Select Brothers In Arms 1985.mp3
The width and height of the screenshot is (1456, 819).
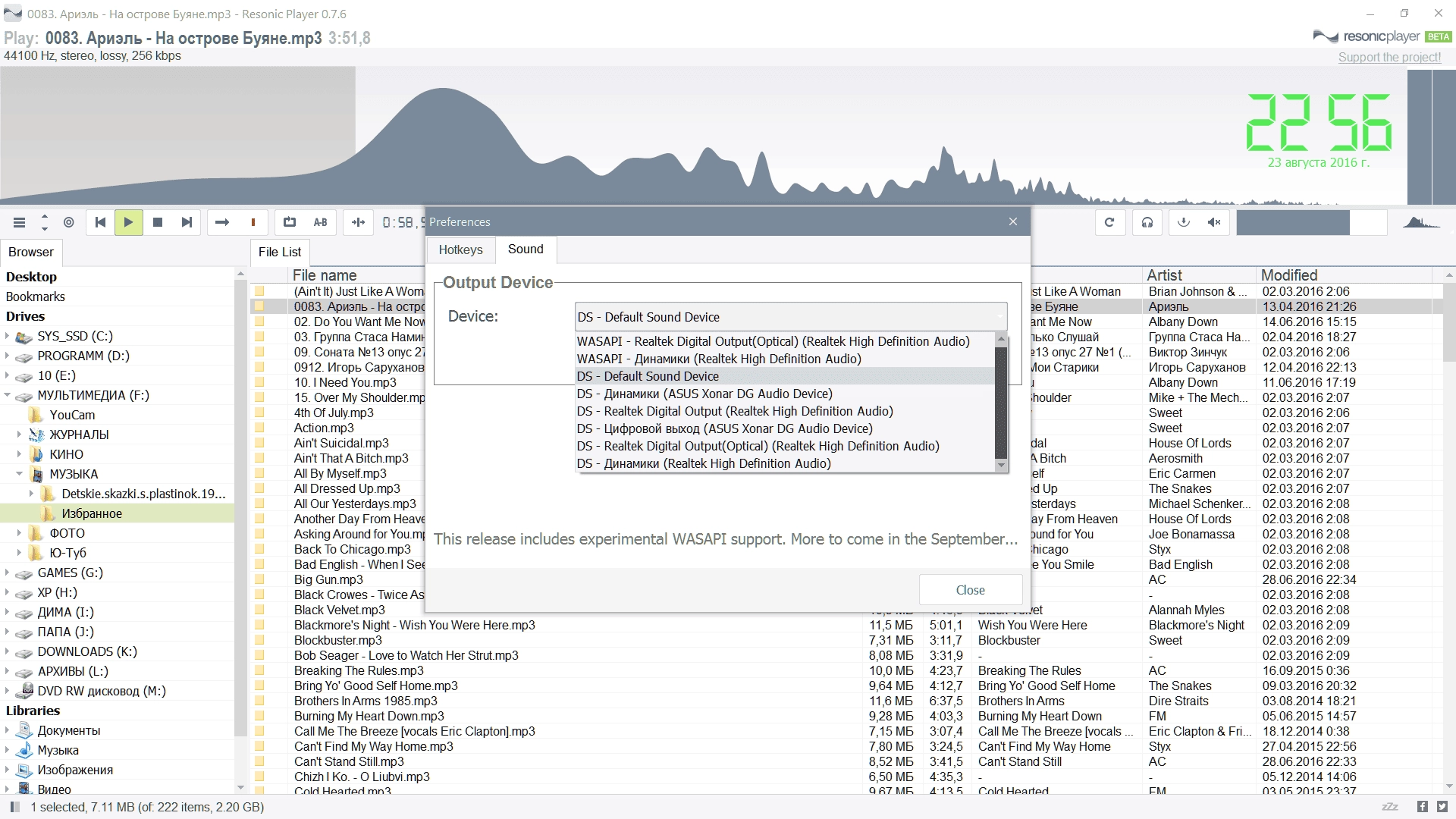pos(366,701)
